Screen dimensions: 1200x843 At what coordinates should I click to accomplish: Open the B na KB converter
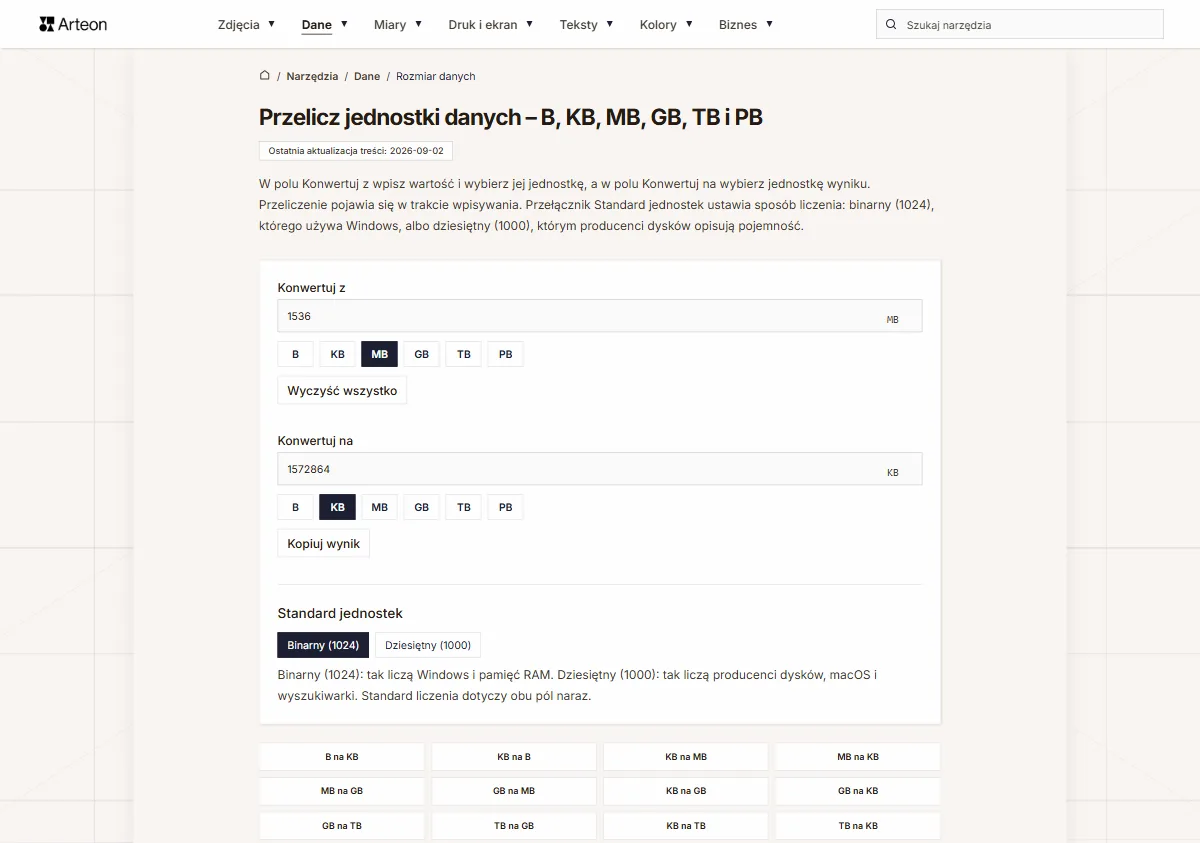[x=342, y=757]
